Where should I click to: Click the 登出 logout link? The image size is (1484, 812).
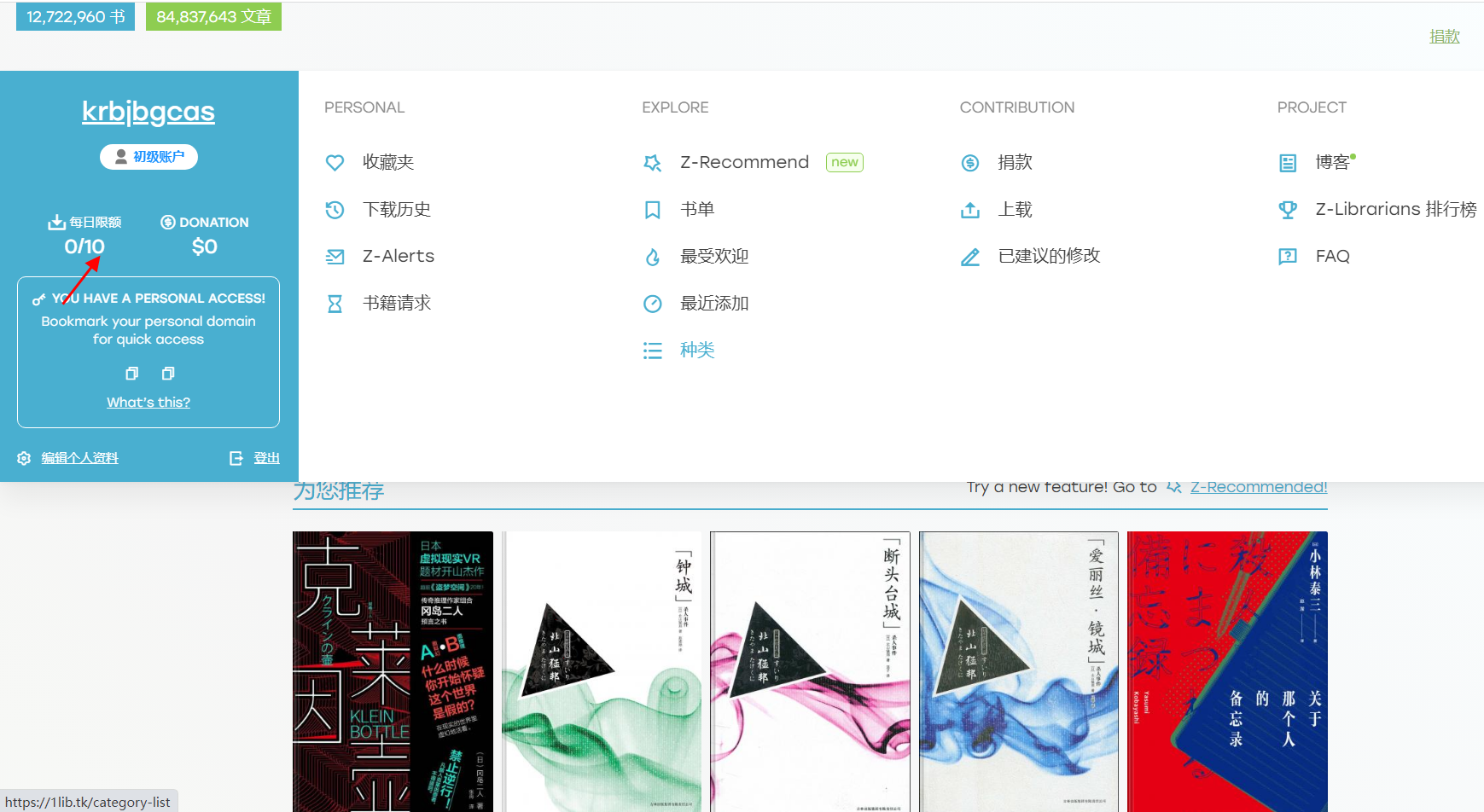tap(267, 458)
